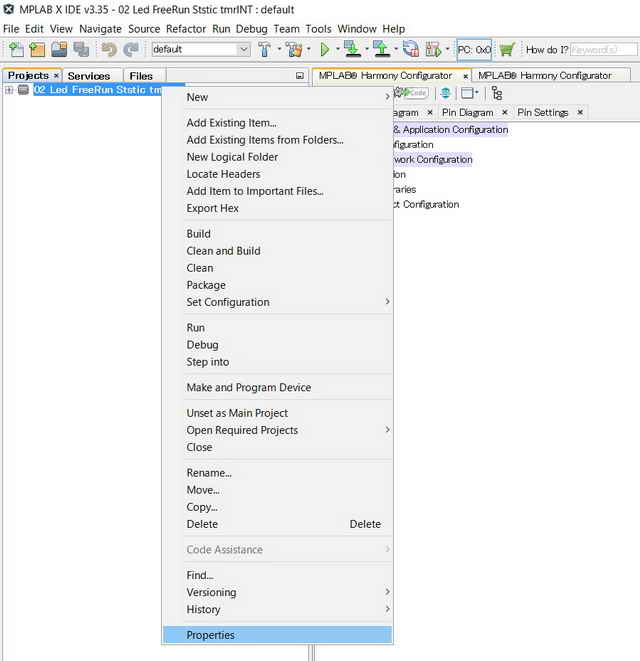Screen dimensions: 640x661
Task: Open the History submenu
Action: point(278,609)
